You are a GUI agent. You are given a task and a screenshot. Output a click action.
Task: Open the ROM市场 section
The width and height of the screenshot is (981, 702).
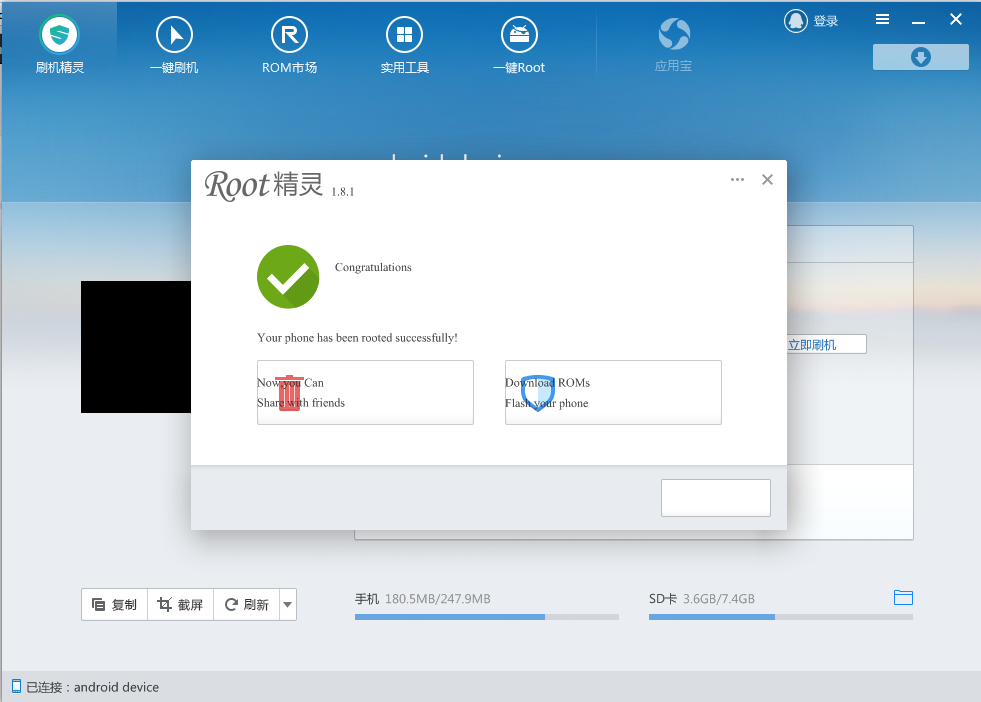[289, 37]
